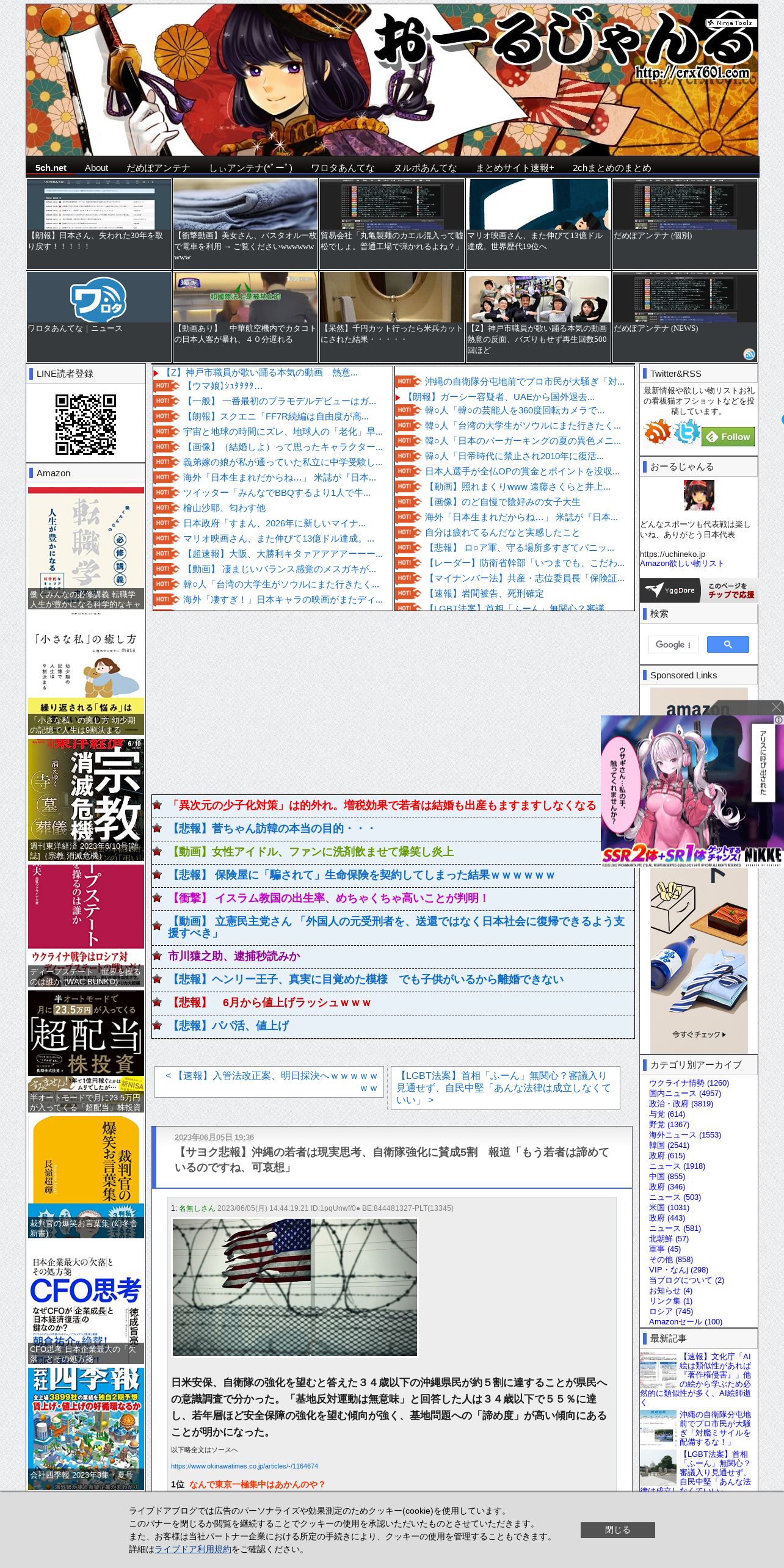Screen dimensions: 784x1568
Task: Open だめぽアンテナ in navigation bar
Action: click(158, 168)
